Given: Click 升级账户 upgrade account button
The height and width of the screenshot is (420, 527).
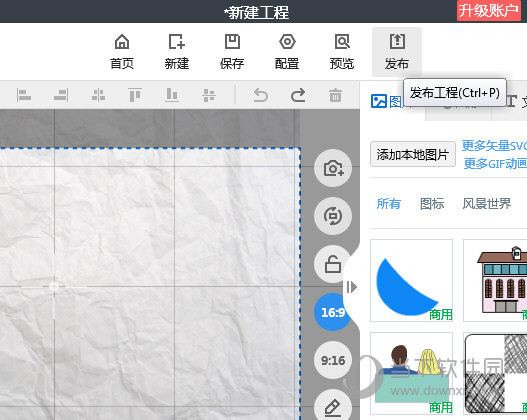Looking at the screenshot, I should point(489,11).
